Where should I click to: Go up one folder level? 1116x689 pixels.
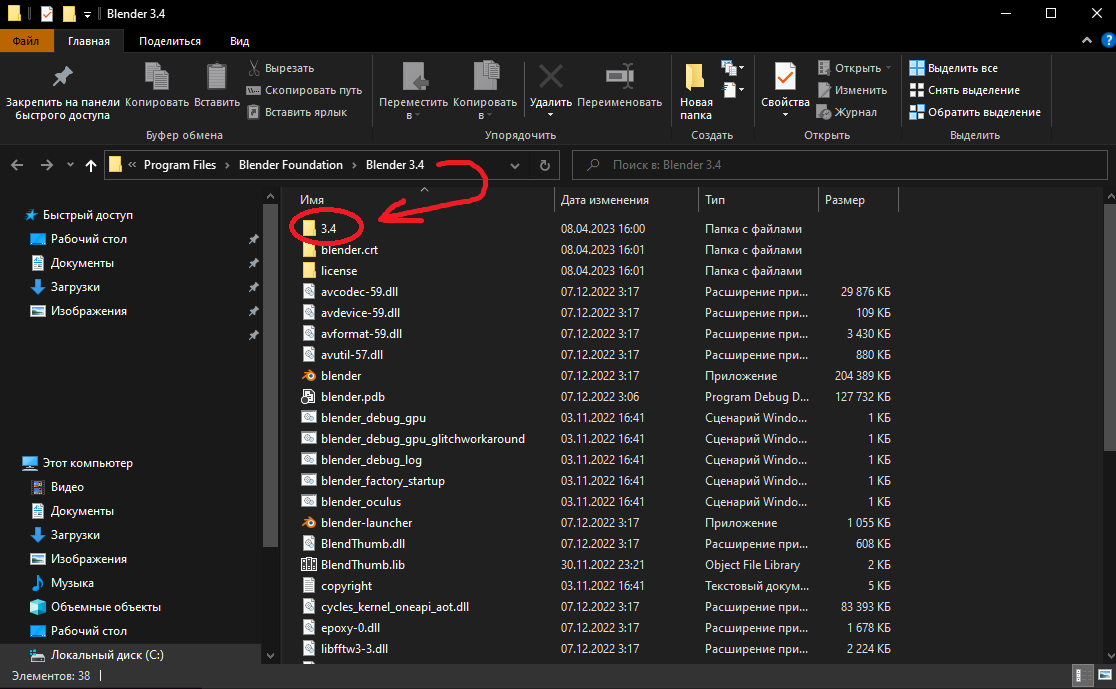90,165
